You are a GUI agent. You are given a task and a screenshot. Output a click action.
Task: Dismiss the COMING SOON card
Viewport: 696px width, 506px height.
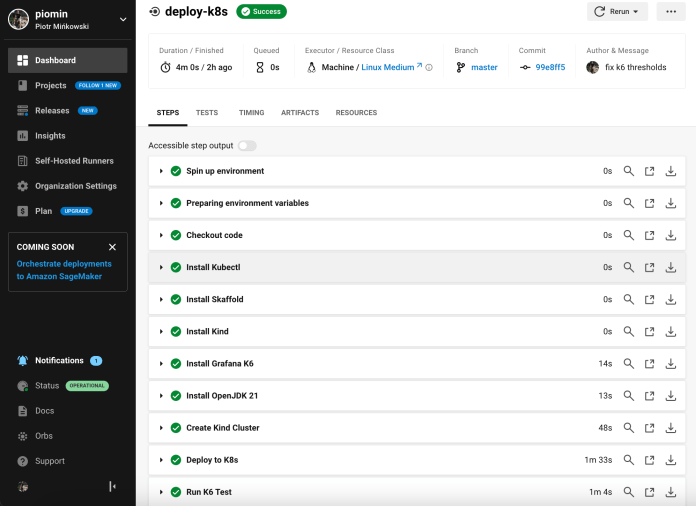click(x=112, y=247)
